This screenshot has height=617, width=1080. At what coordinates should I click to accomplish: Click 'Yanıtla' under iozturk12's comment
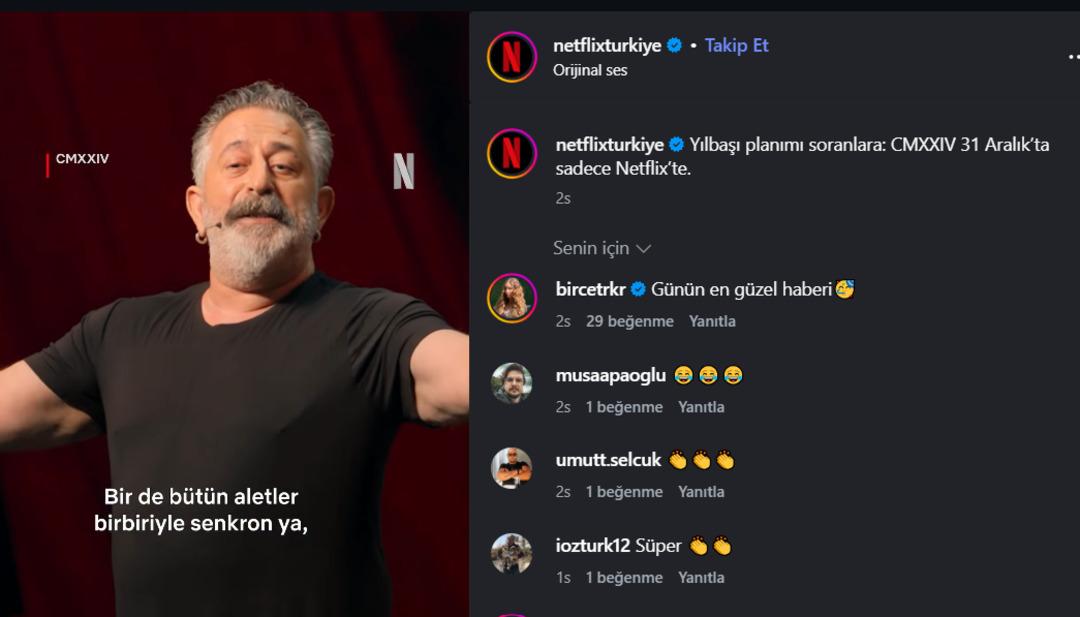tap(704, 577)
